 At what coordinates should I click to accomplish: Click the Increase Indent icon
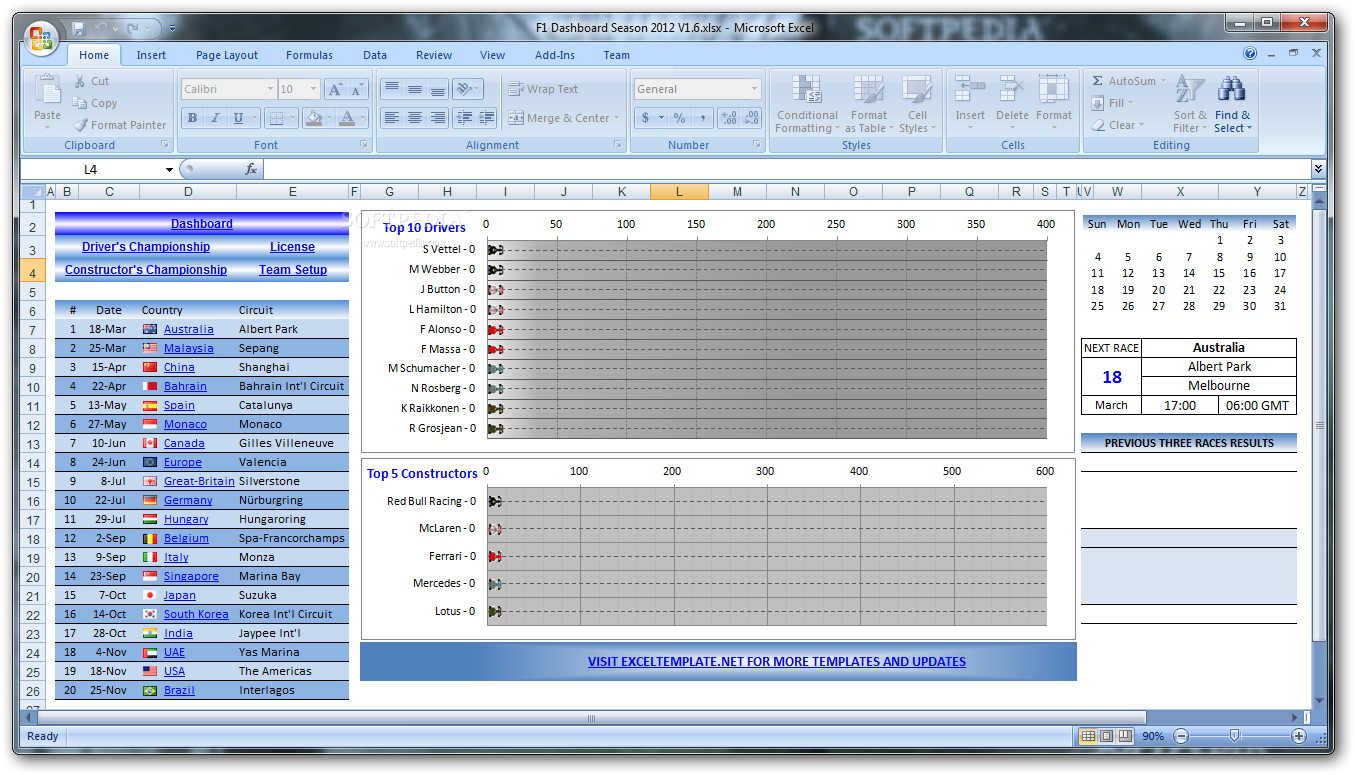tap(487, 118)
